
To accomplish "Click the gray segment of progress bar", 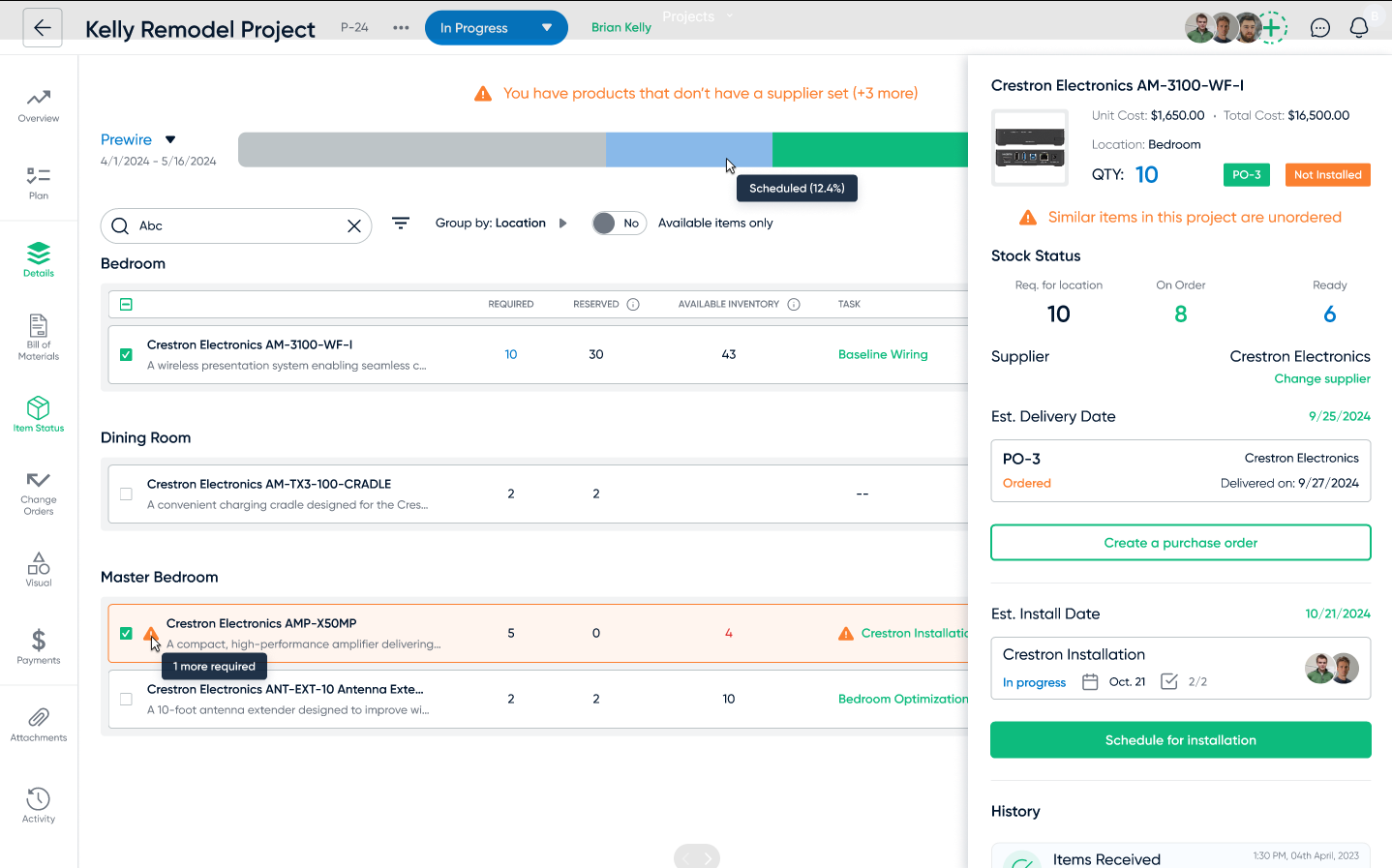I will click(422, 150).
